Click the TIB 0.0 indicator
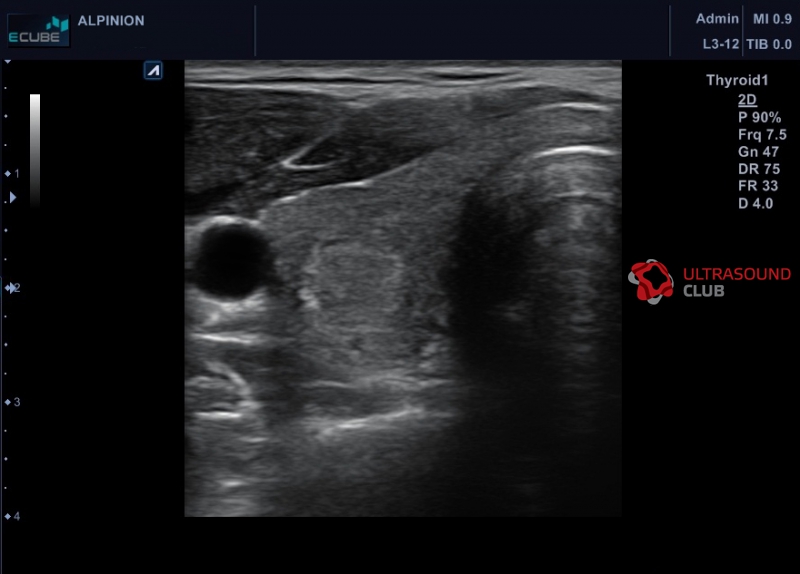800x574 pixels. pos(769,44)
